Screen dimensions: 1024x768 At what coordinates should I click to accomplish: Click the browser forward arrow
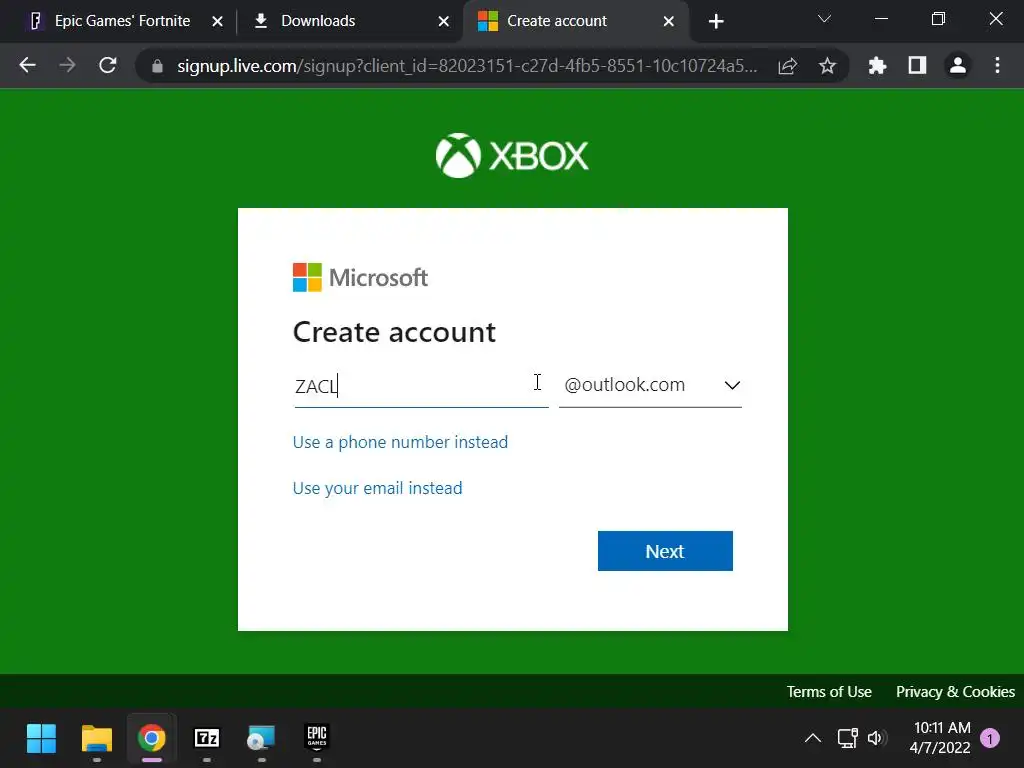[67, 65]
